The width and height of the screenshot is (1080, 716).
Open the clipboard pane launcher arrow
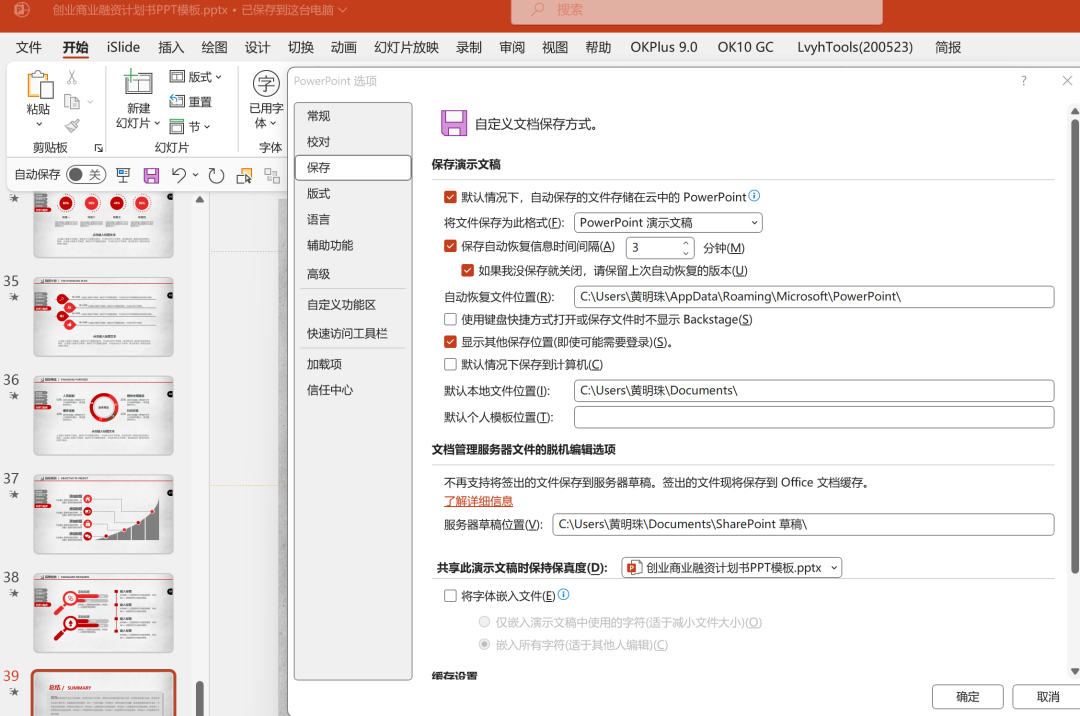98,147
